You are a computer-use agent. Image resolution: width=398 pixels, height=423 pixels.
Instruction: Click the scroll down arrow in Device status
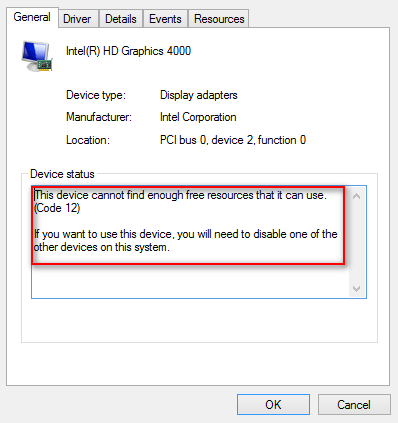coord(356,288)
